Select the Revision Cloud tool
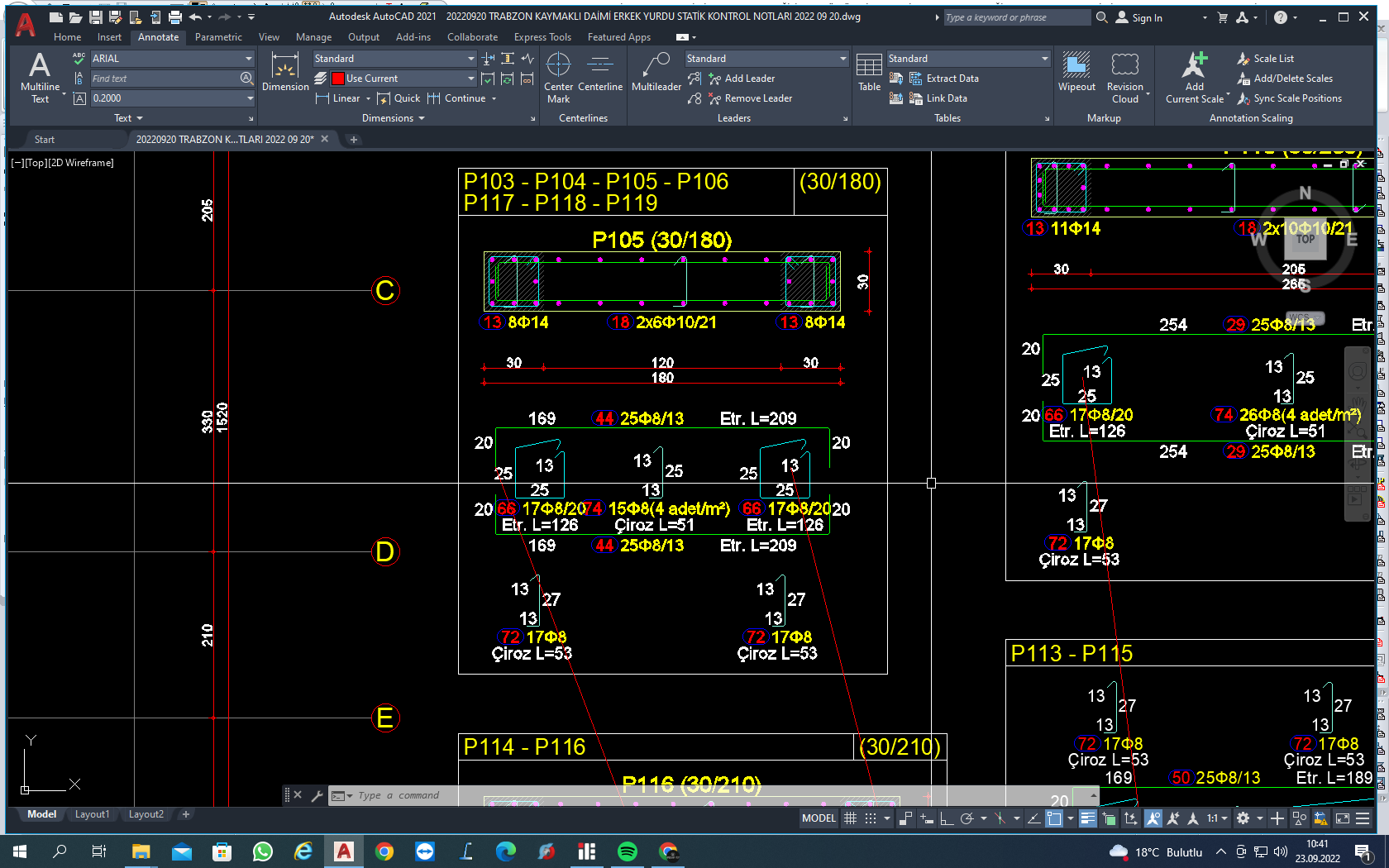This screenshot has width=1389, height=868. coord(1125,77)
